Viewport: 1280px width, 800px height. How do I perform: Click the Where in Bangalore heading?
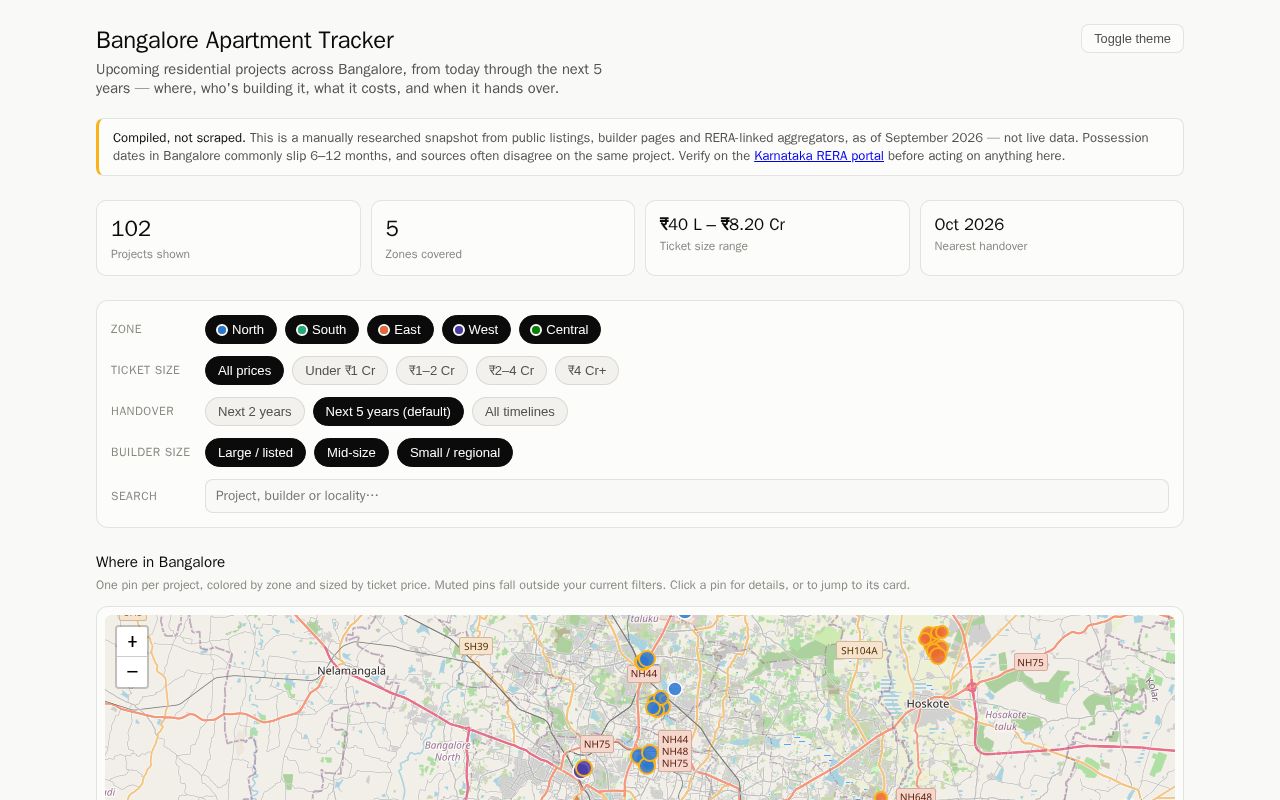click(160, 562)
